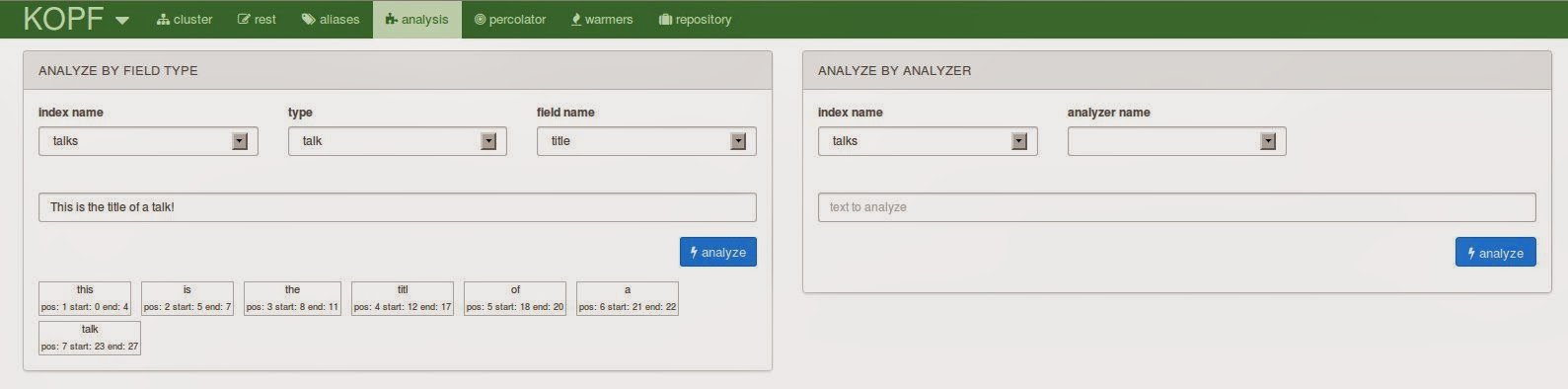This screenshot has height=389, width=1568.
Task: Expand the field name dropdown showing title
Action: [x=646, y=141]
